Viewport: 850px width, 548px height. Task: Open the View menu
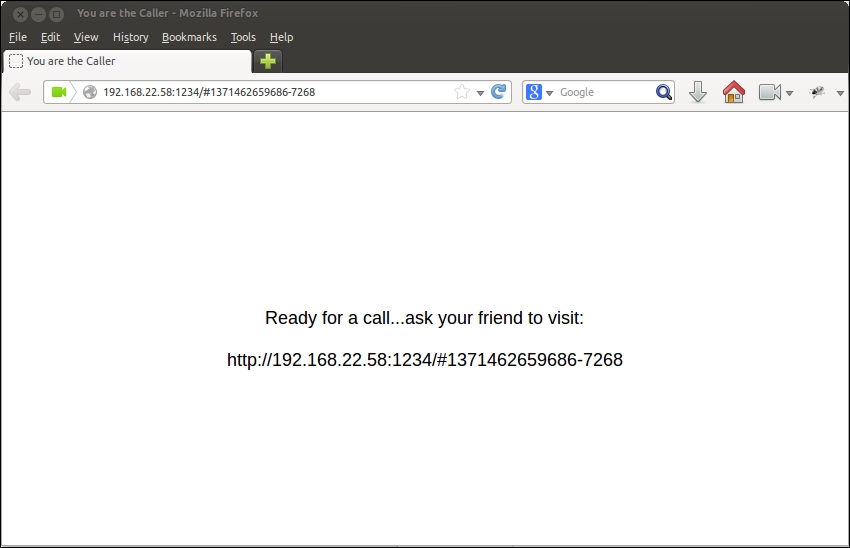click(x=86, y=37)
